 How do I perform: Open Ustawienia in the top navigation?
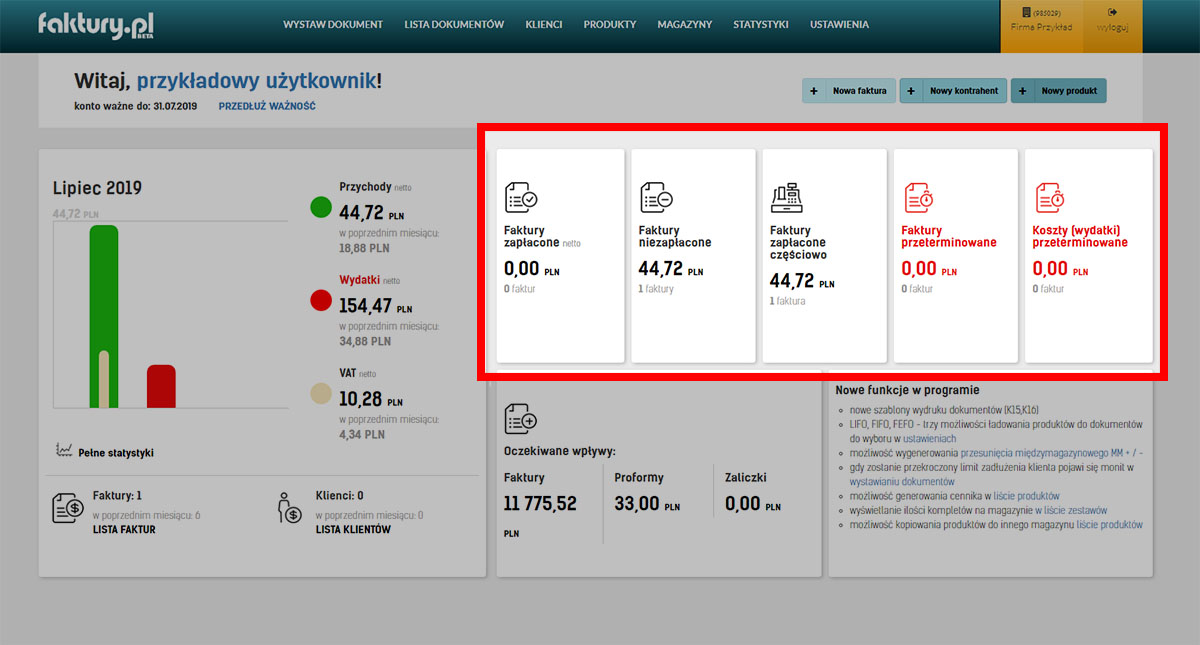839,25
